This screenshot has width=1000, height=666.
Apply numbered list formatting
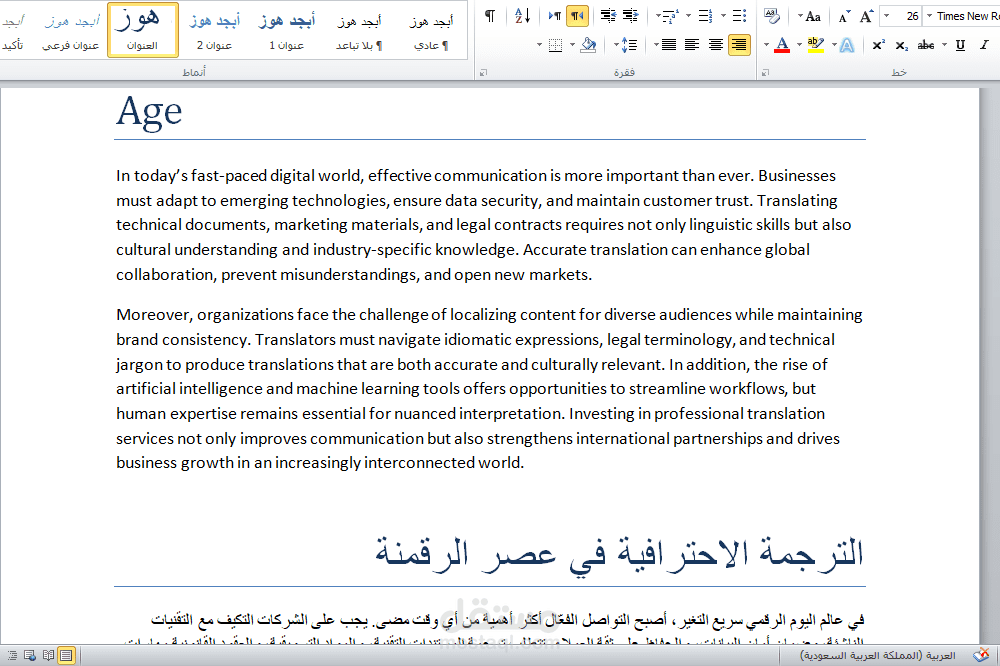coord(705,16)
